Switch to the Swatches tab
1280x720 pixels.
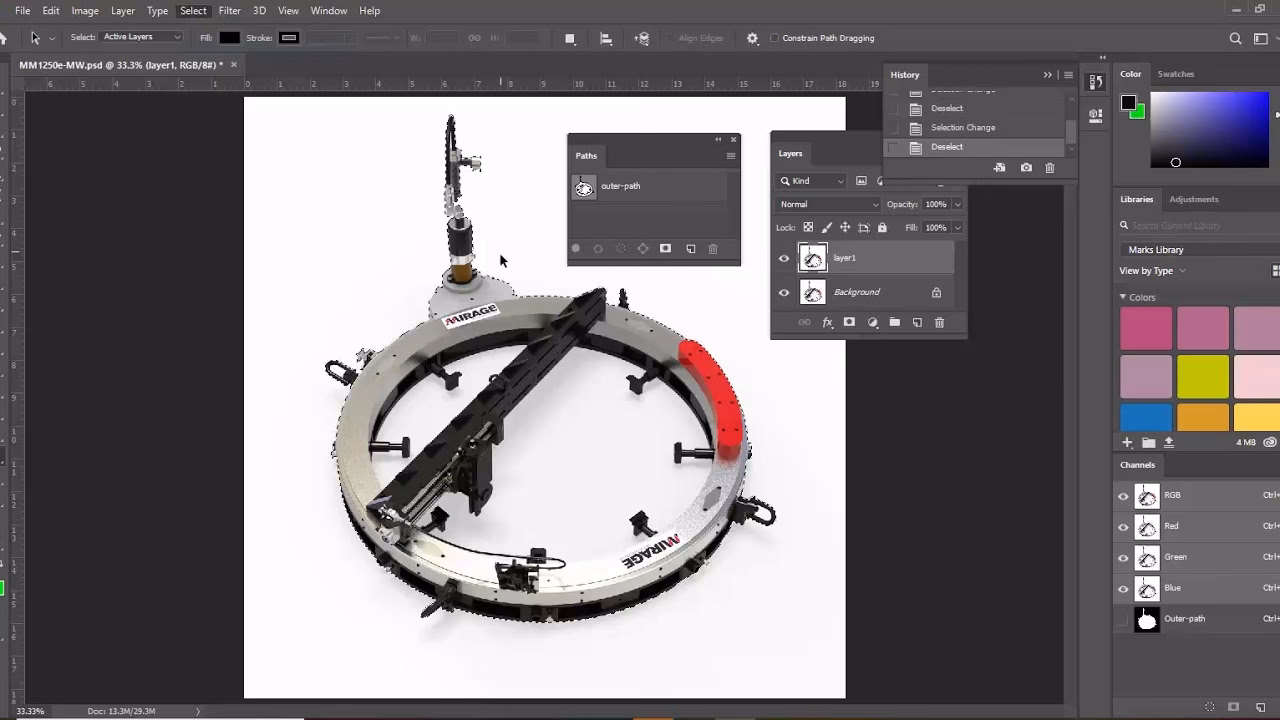coord(1175,74)
